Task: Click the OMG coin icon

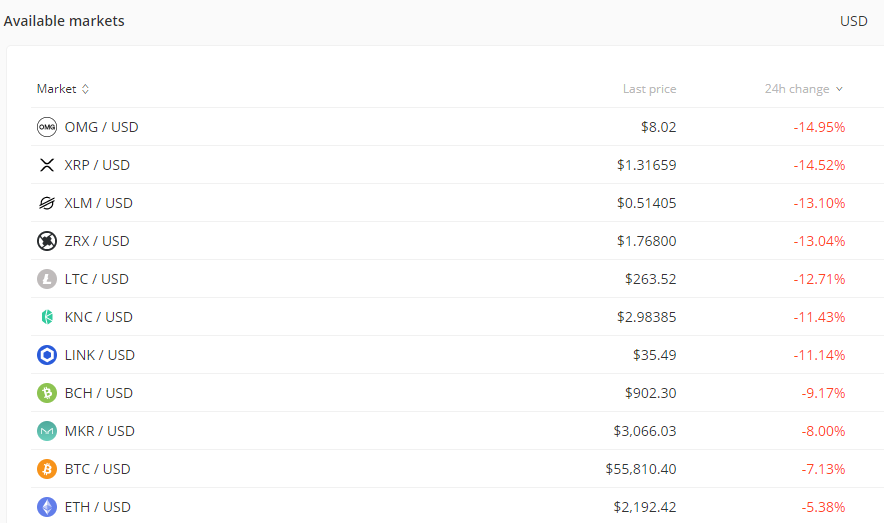Action: pos(47,127)
